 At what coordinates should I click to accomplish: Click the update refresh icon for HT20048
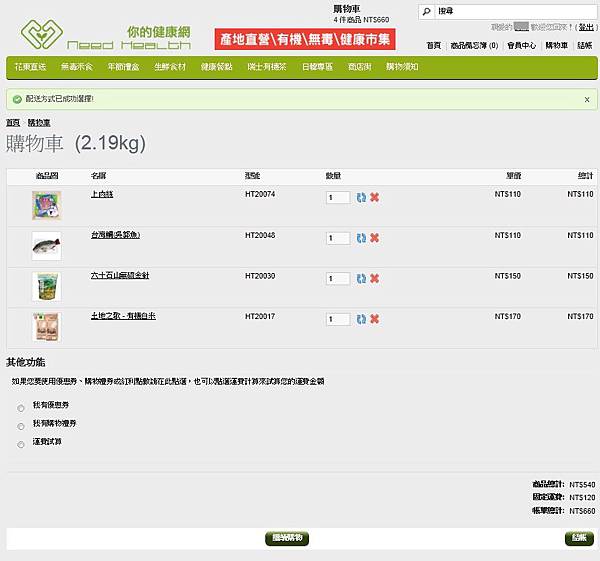click(x=361, y=238)
